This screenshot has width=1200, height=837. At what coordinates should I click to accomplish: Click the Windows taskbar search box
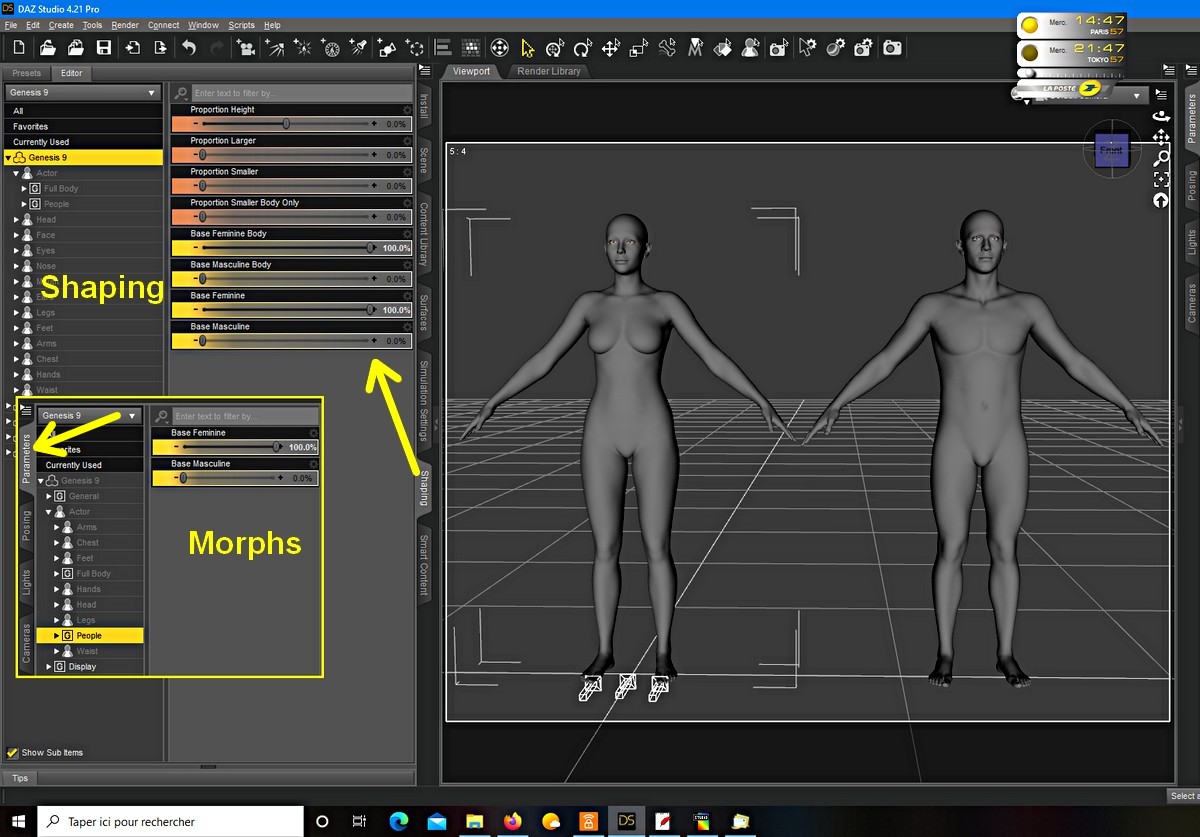coord(171,822)
